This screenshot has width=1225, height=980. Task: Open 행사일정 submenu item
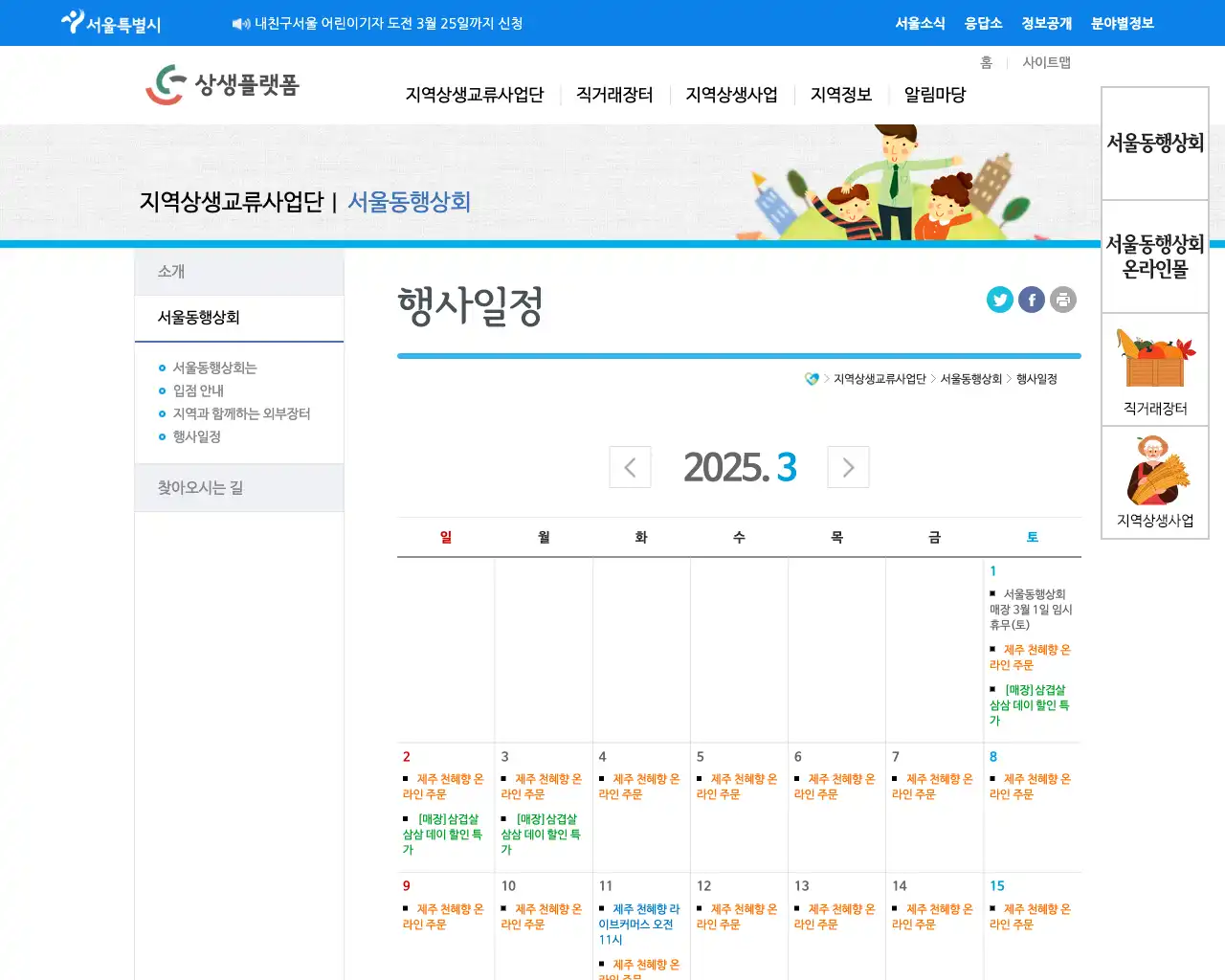196,436
